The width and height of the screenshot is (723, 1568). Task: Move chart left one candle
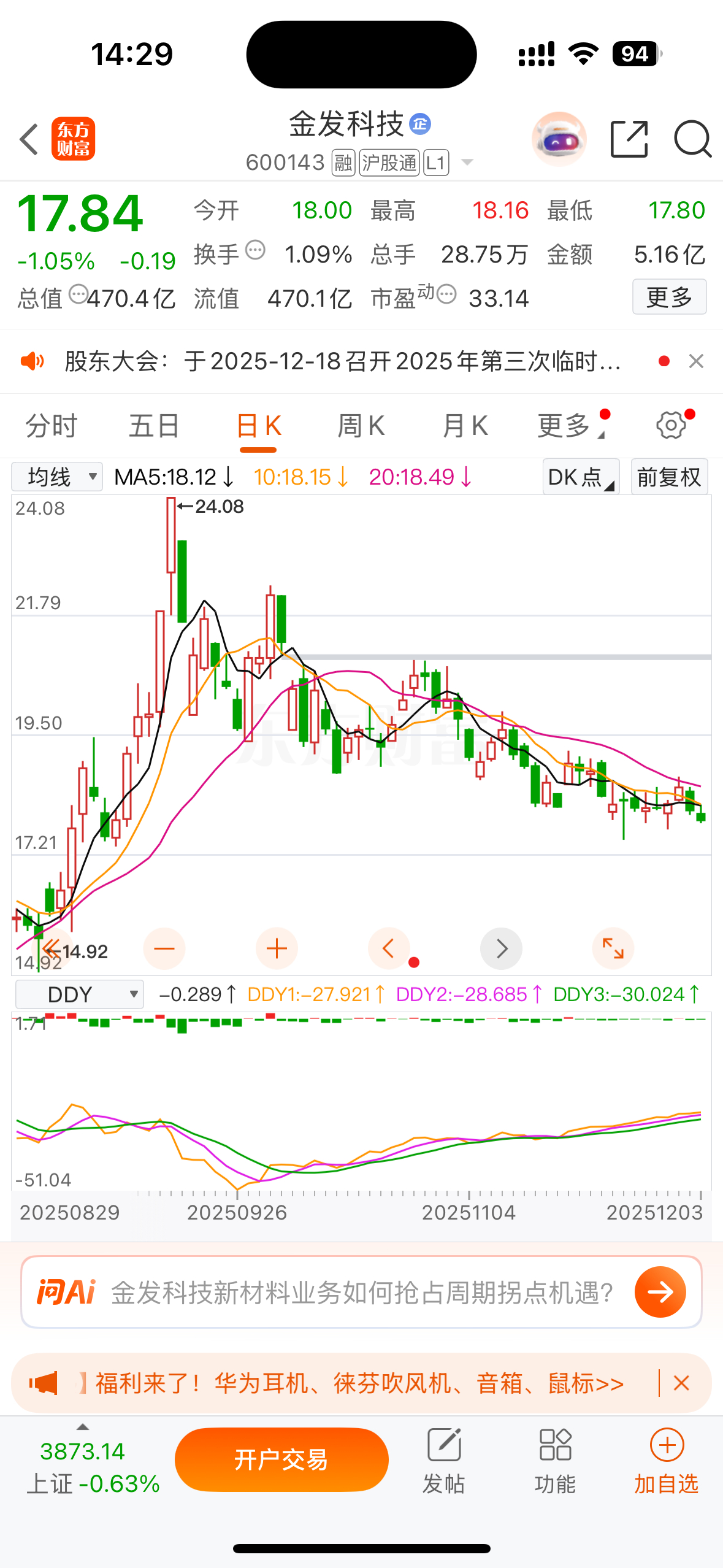coord(389,948)
